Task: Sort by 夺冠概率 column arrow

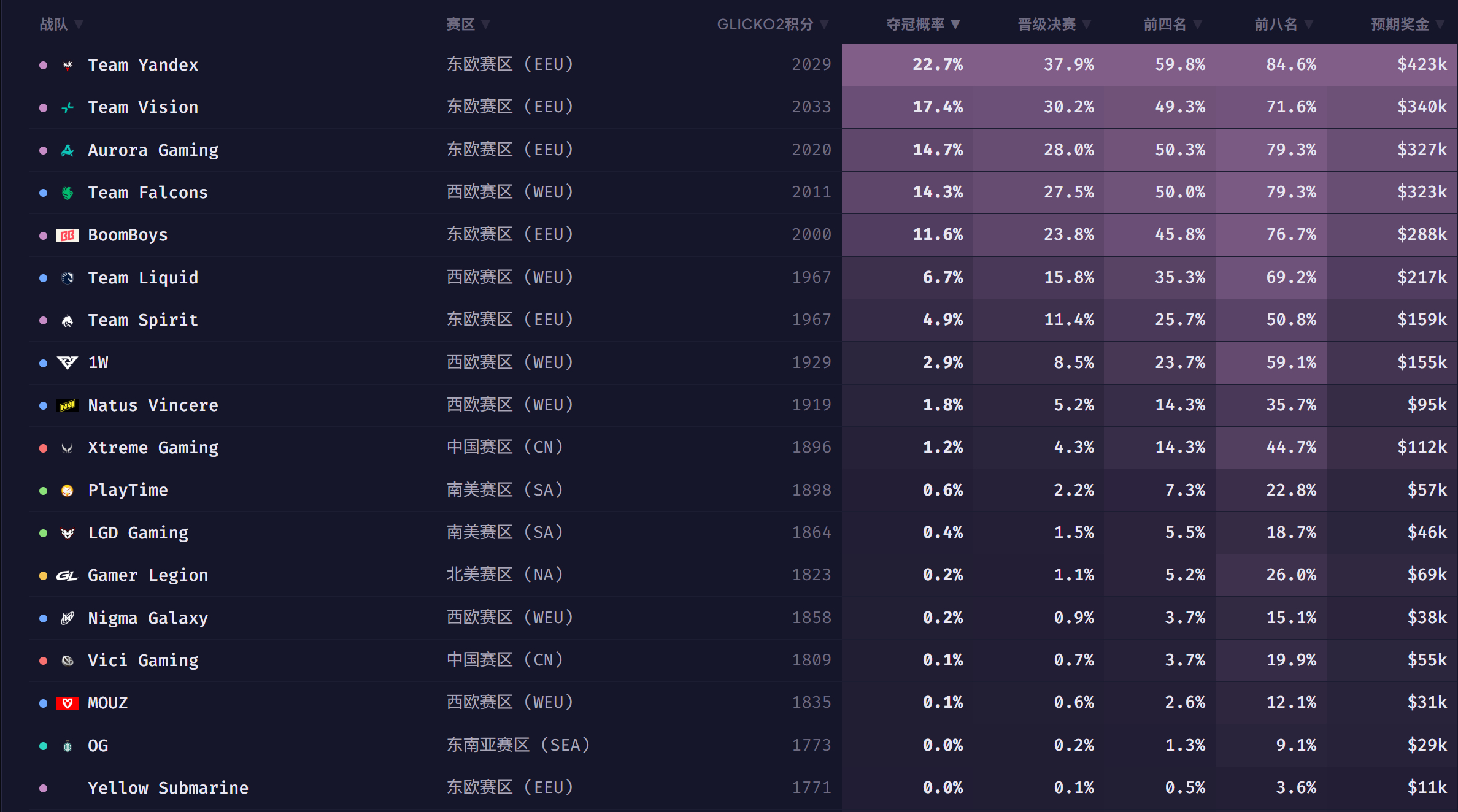Action: tap(955, 25)
